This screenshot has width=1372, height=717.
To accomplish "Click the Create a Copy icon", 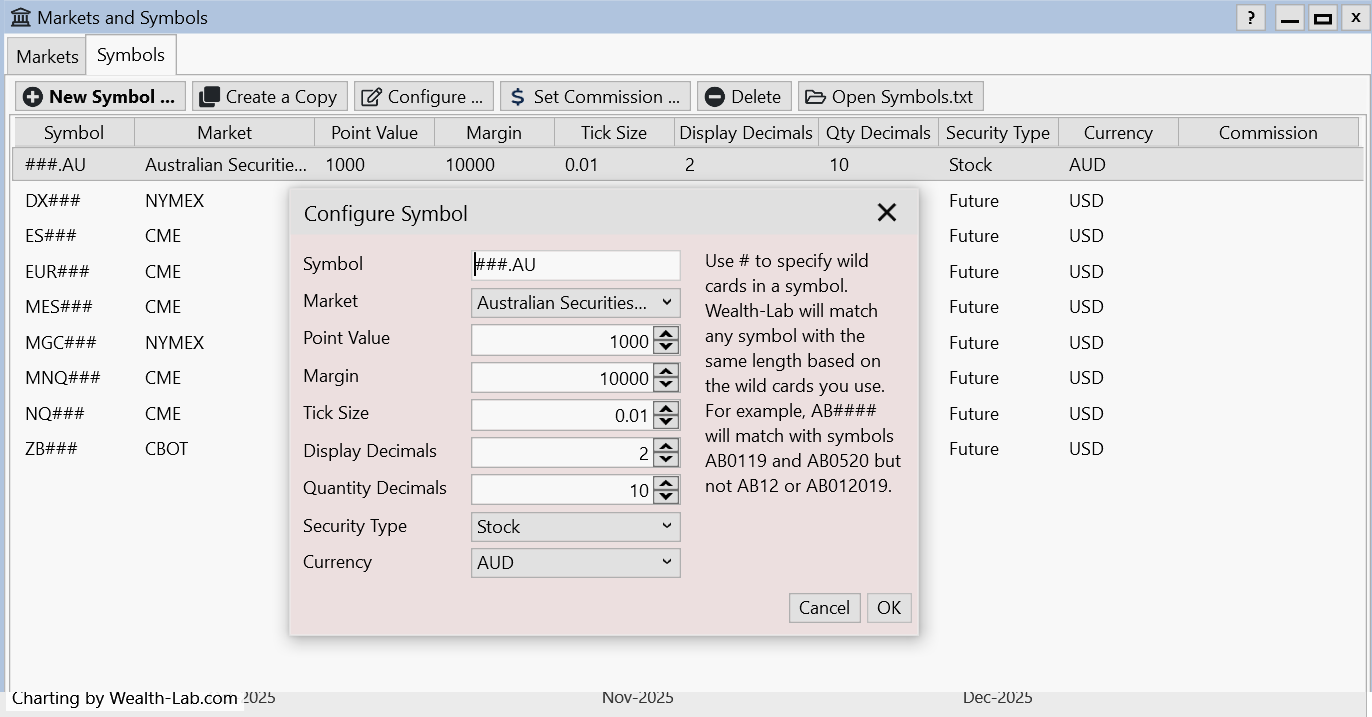I will [209, 97].
